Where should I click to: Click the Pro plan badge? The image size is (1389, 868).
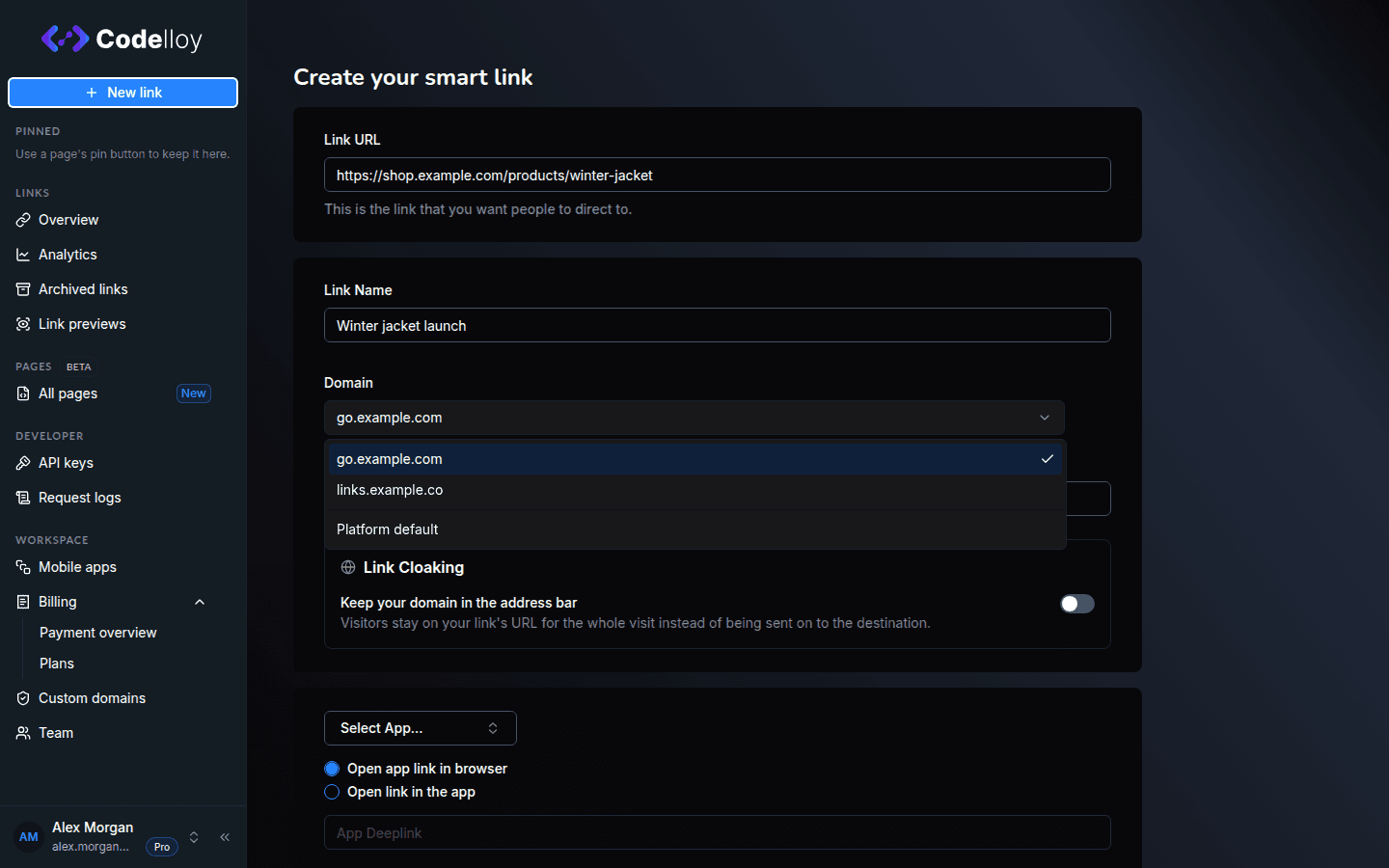click(x=162, y=847)
